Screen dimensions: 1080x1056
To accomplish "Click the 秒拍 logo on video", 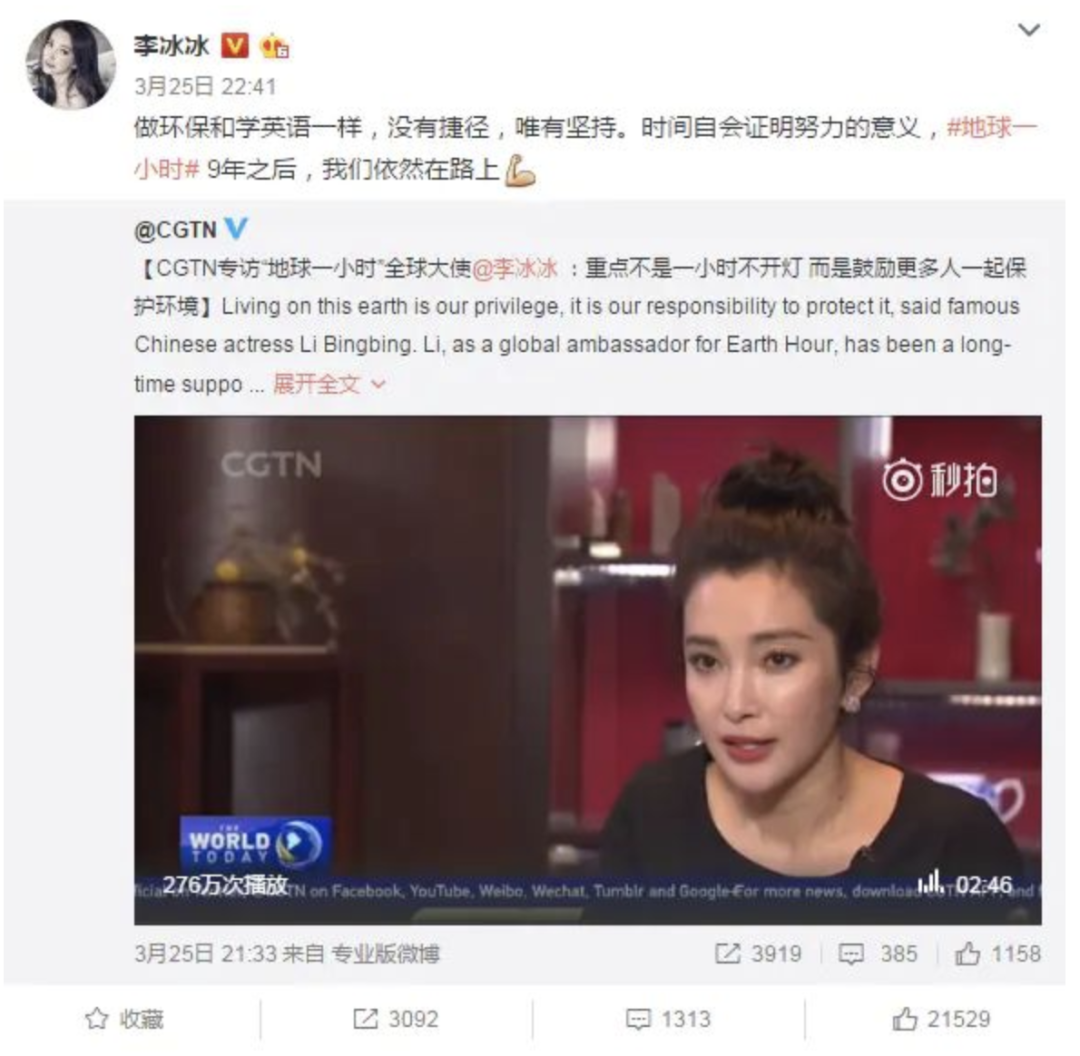I will pyautogui.click(x=939, y=479).
